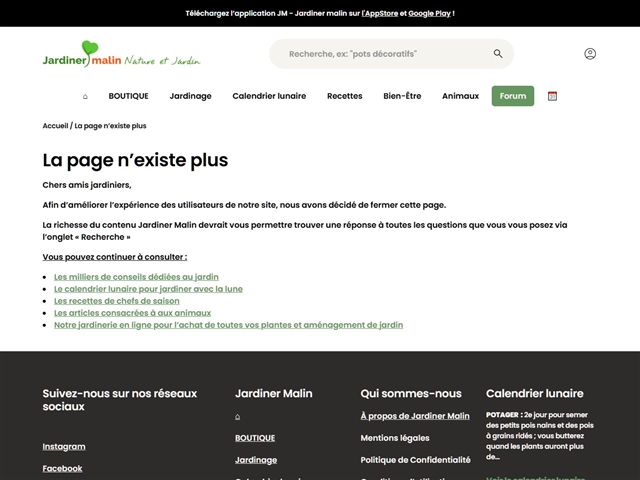Click the green Forum button
The image size is (640, 480).
[513, 96]
